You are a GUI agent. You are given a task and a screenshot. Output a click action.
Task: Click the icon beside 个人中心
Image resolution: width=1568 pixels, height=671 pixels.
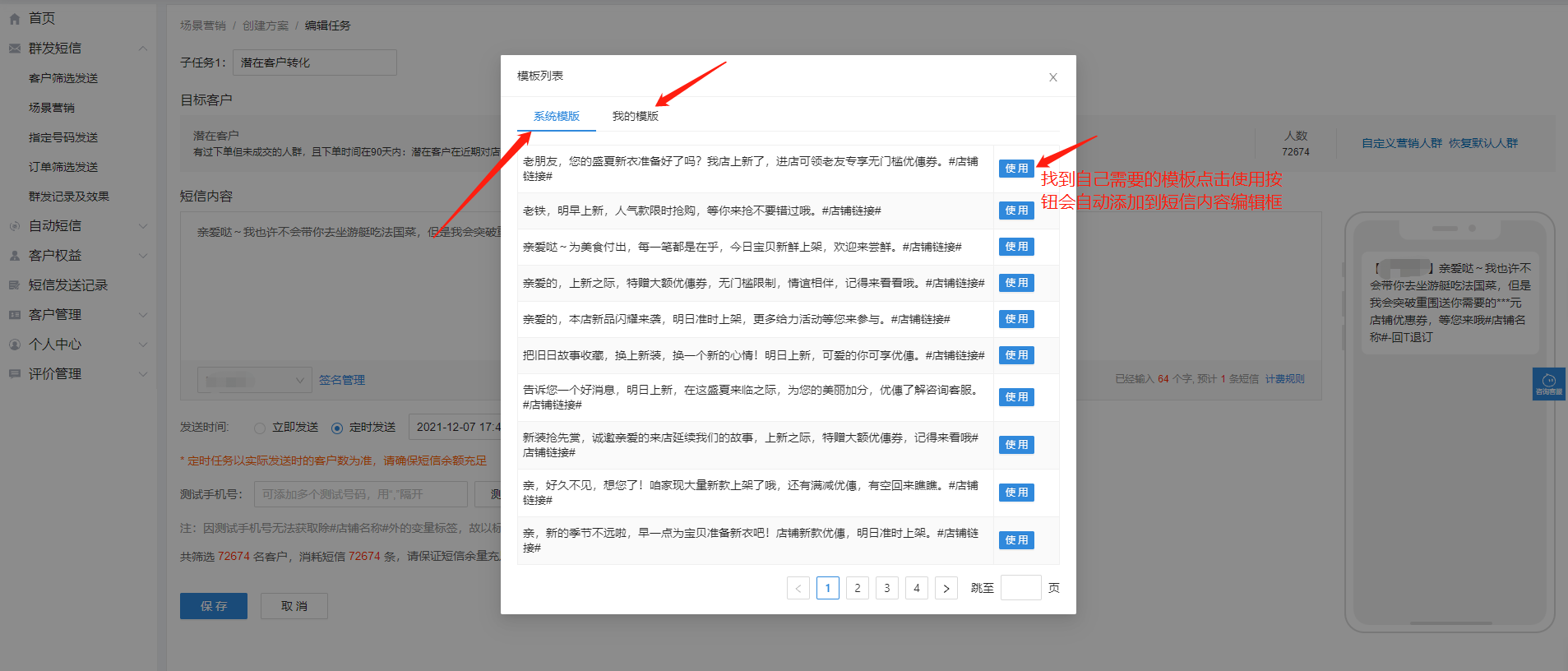(14, 345)
